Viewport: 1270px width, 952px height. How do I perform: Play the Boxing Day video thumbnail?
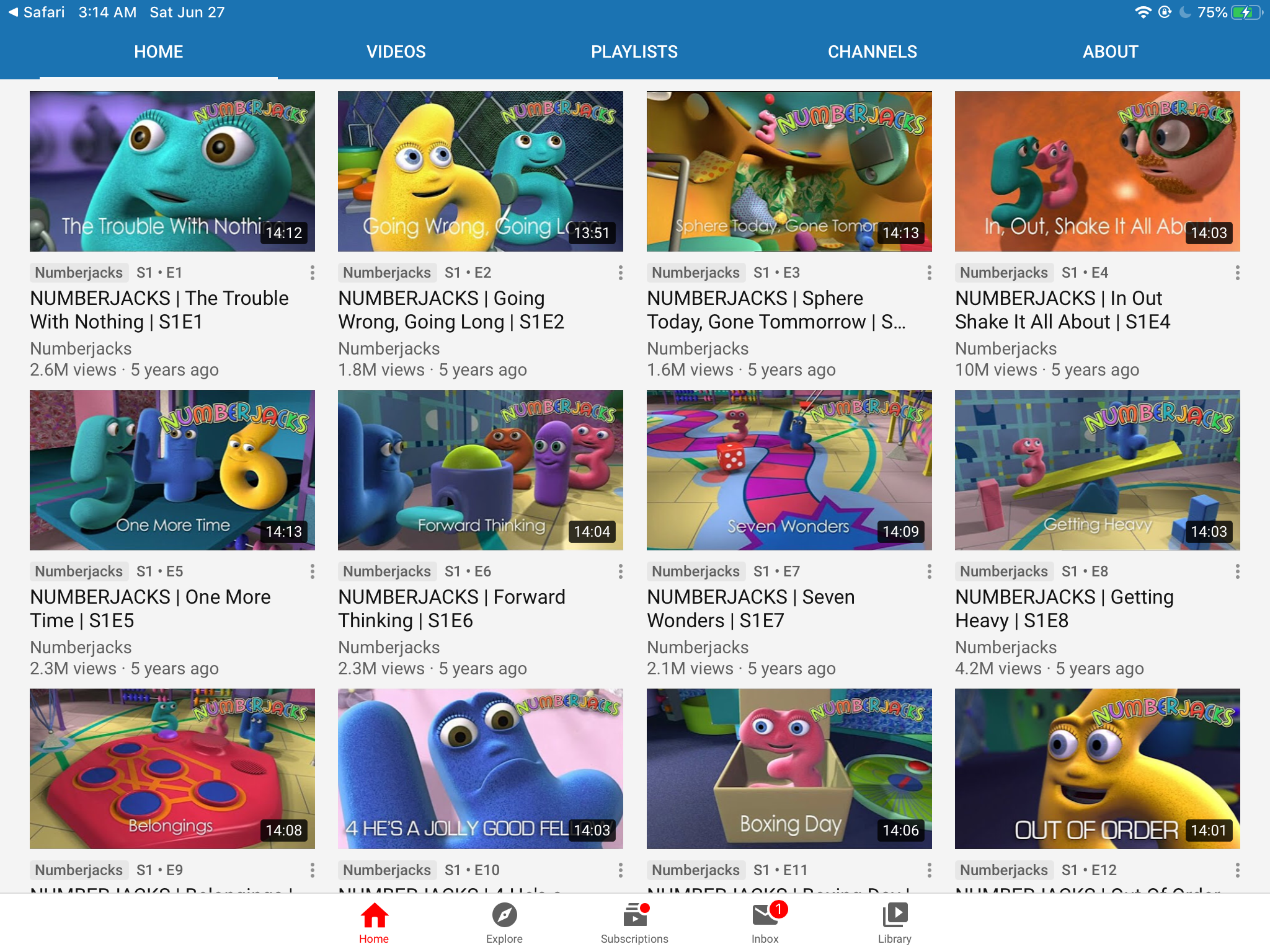[x=789, y=769]
